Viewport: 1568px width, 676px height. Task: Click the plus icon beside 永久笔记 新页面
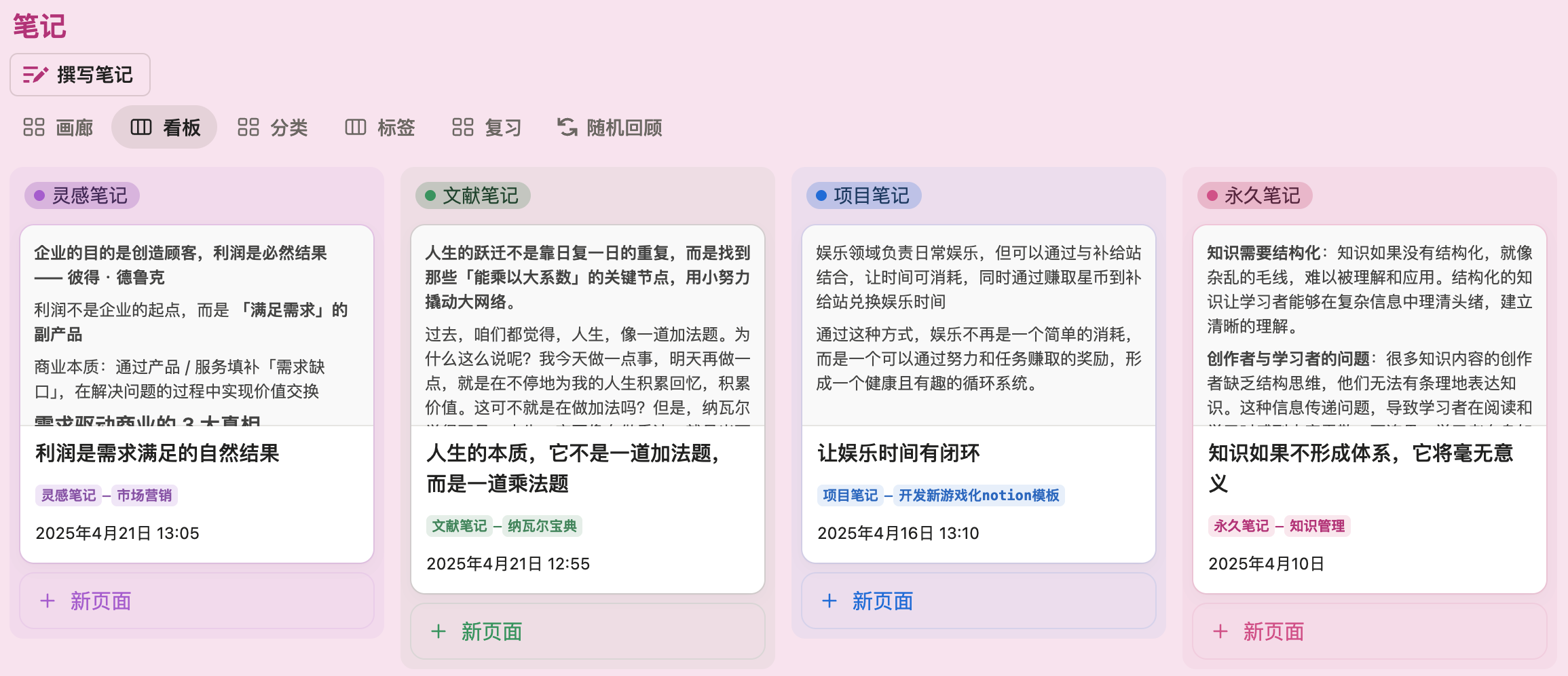pos(1220,632)
